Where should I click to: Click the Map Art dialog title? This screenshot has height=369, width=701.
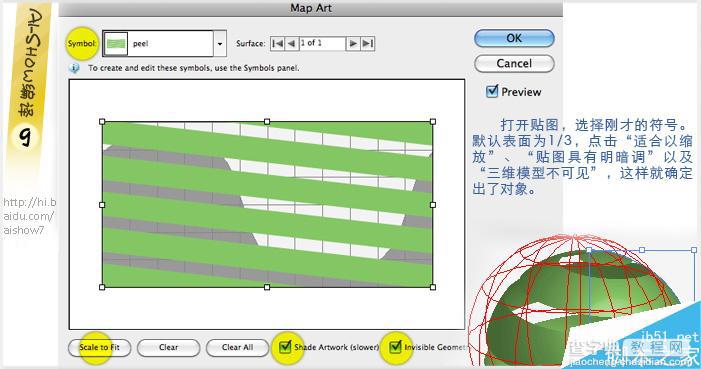311,8
